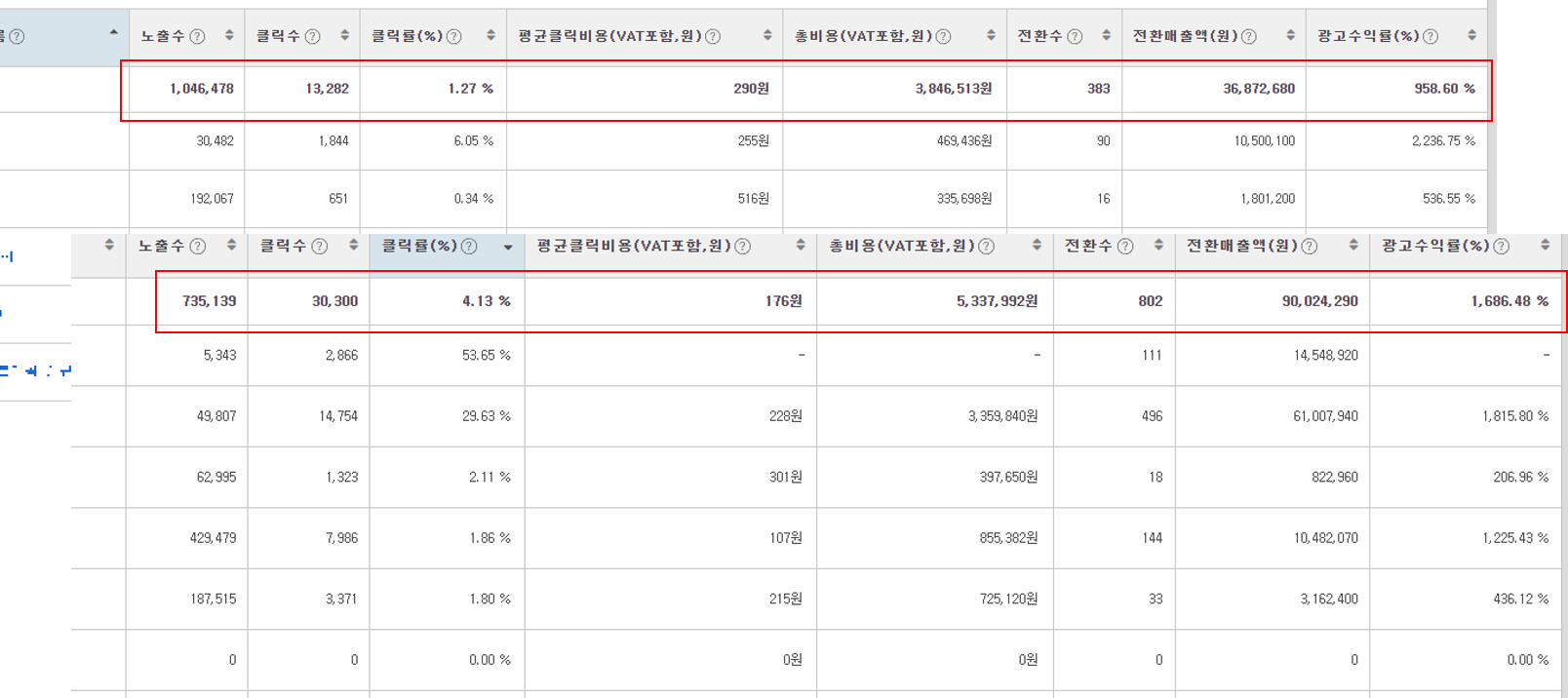Select total cost cell 3,846,513원
The image size is (1568, 698).
[x=953, y=89]
